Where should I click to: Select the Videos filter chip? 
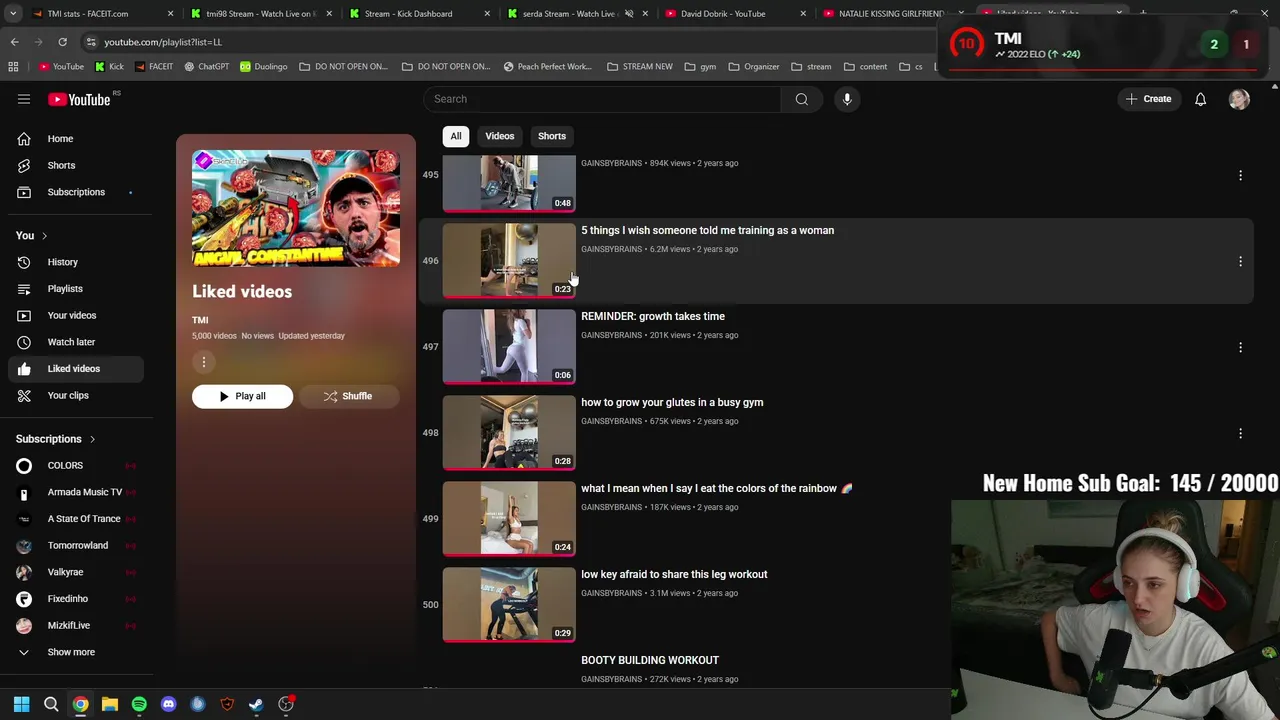pos(500,136)
